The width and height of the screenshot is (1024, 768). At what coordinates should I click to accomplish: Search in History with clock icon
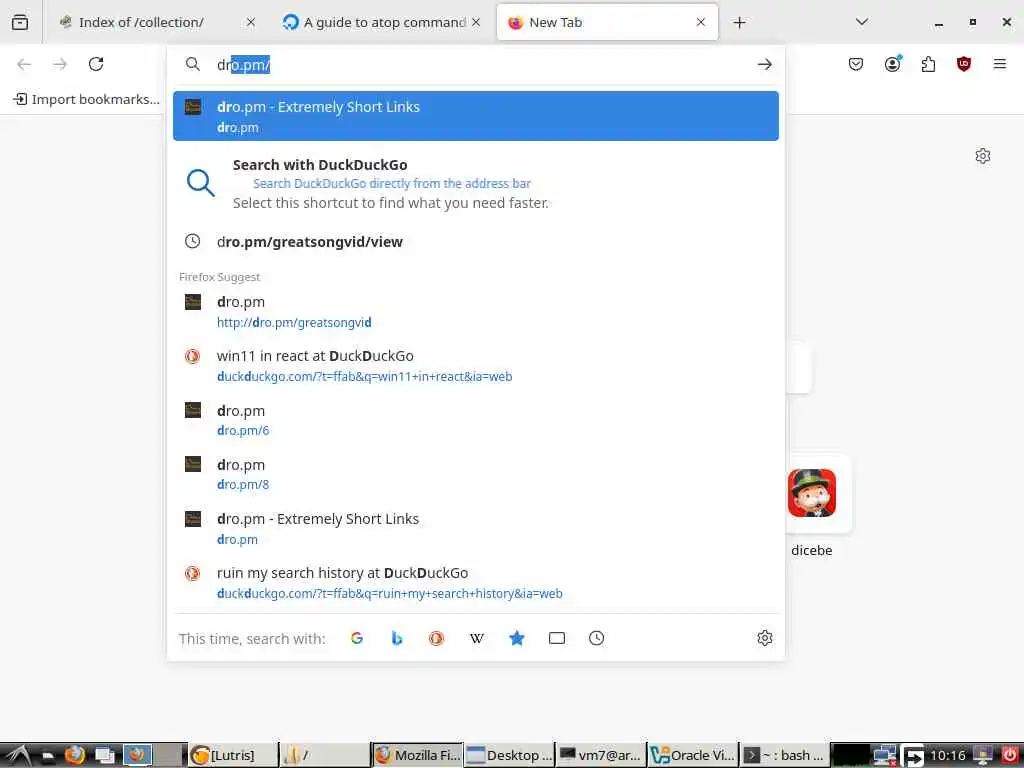pos(596,638)
